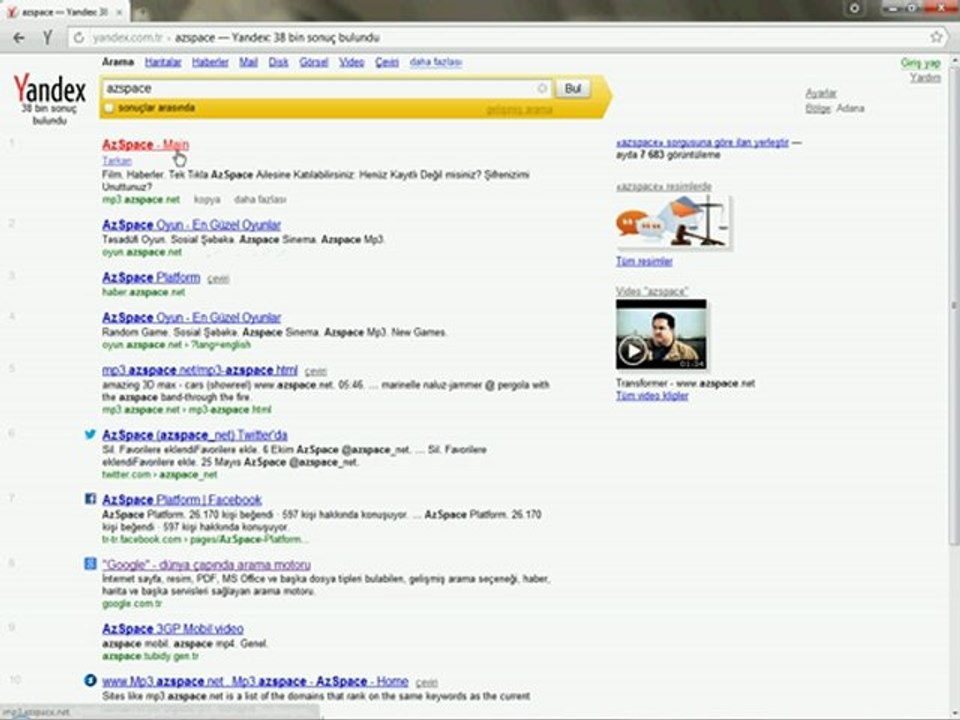Open 'AzSpace Platform' result for haber.azspace.net

pyautogui.click(x=151, y=277)
